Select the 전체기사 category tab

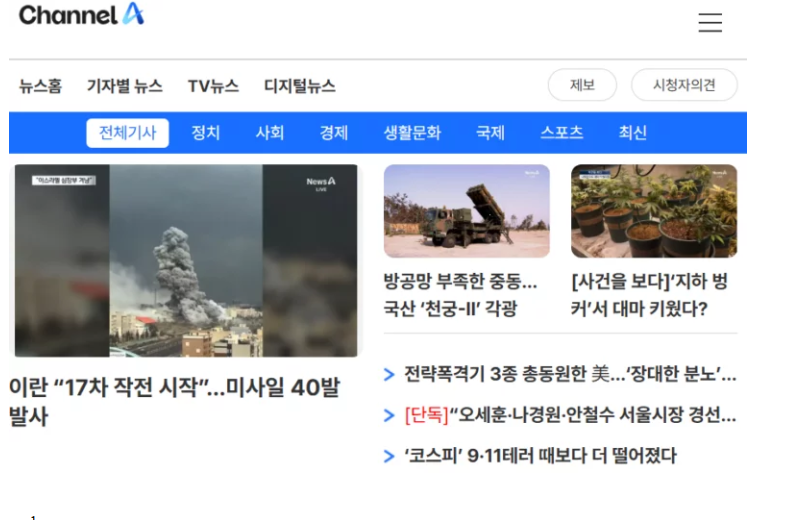point(127,133)
